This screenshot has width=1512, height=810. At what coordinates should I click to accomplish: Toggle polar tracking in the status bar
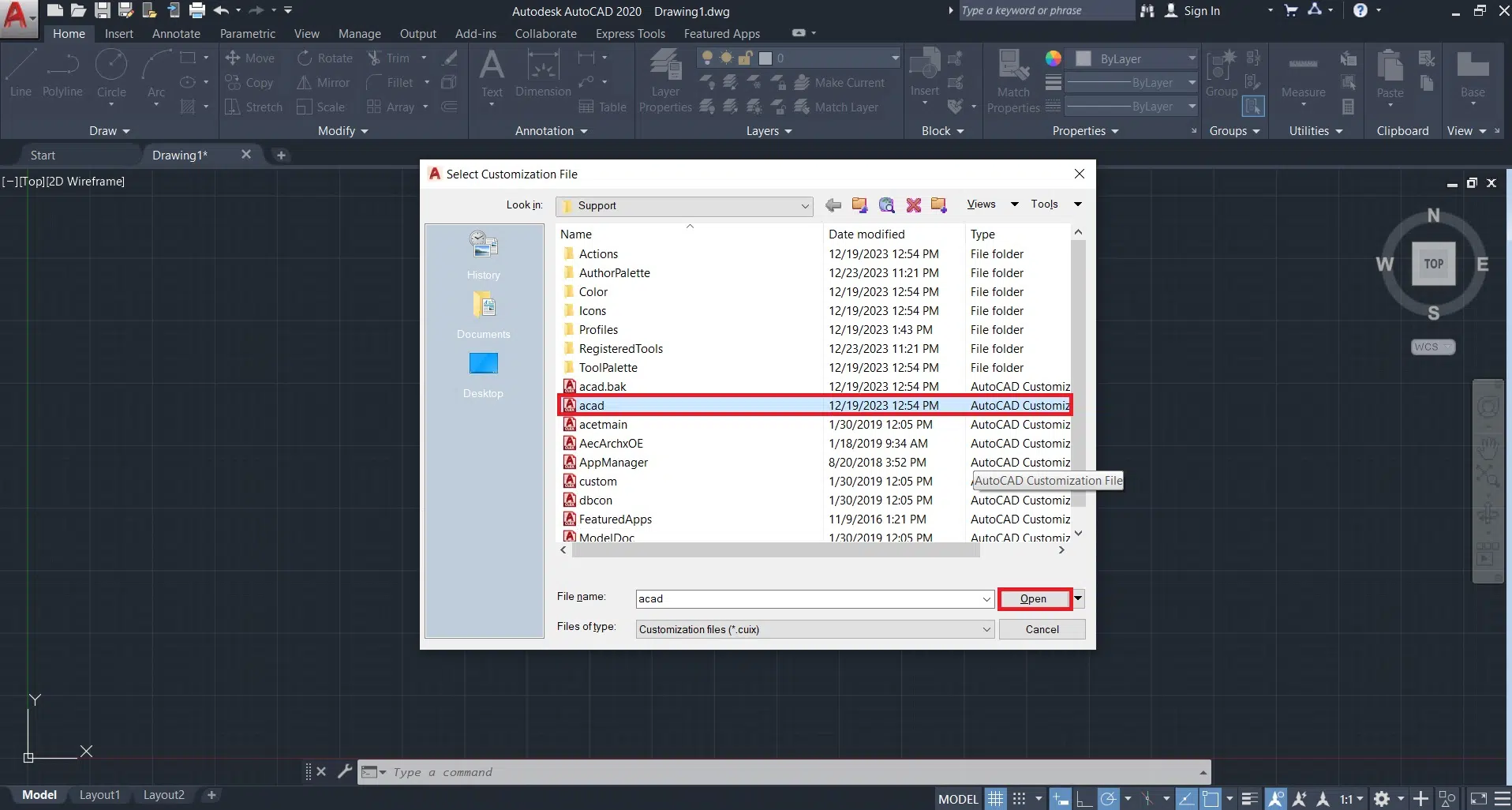(1109, 799)
